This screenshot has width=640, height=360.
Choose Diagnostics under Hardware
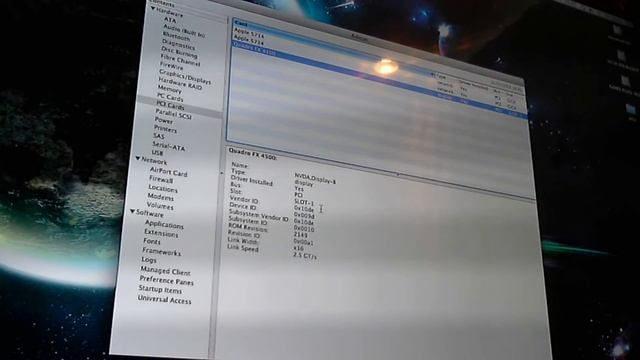click(179, 44)
